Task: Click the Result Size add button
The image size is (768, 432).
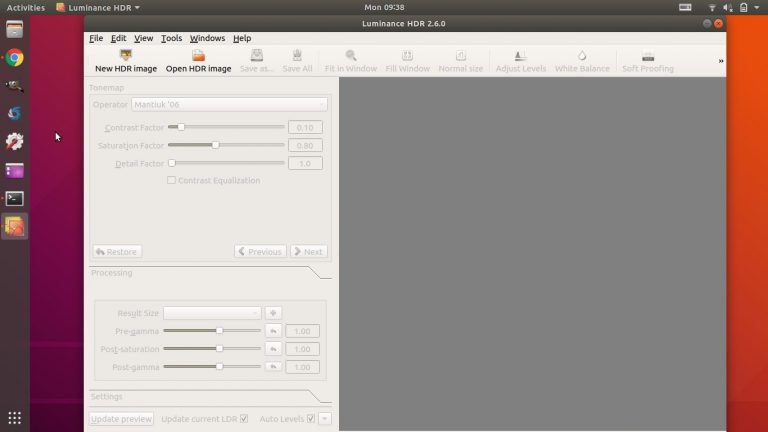Action: click(x=273, y=313)
